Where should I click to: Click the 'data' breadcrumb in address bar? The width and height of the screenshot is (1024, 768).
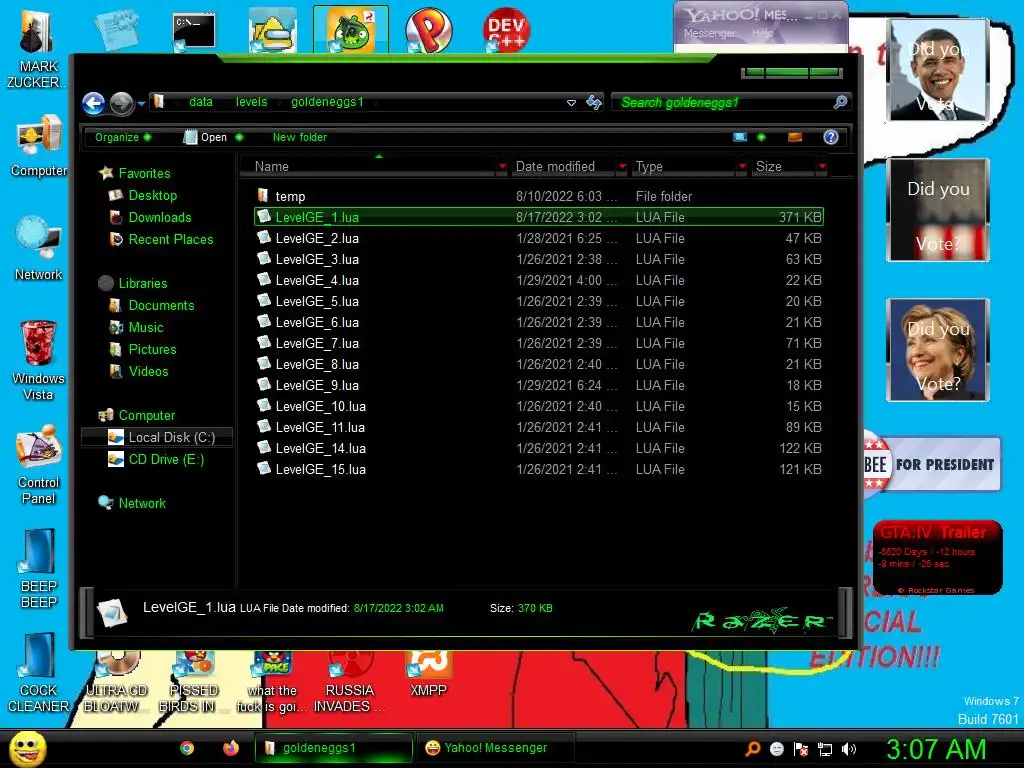tap(200, 102)
